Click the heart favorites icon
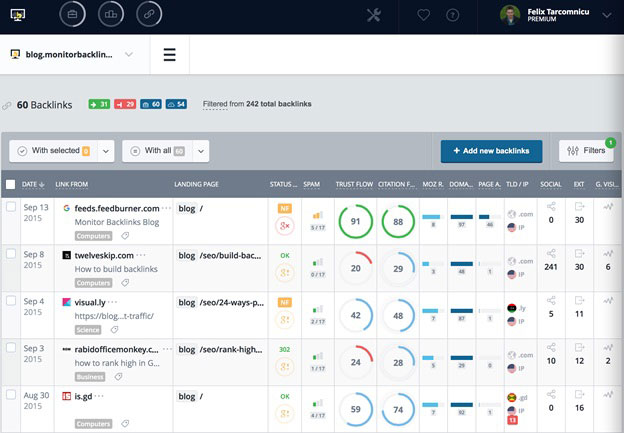Image resolution: width=624 pixels, height=433 pixels. [424, 15]
